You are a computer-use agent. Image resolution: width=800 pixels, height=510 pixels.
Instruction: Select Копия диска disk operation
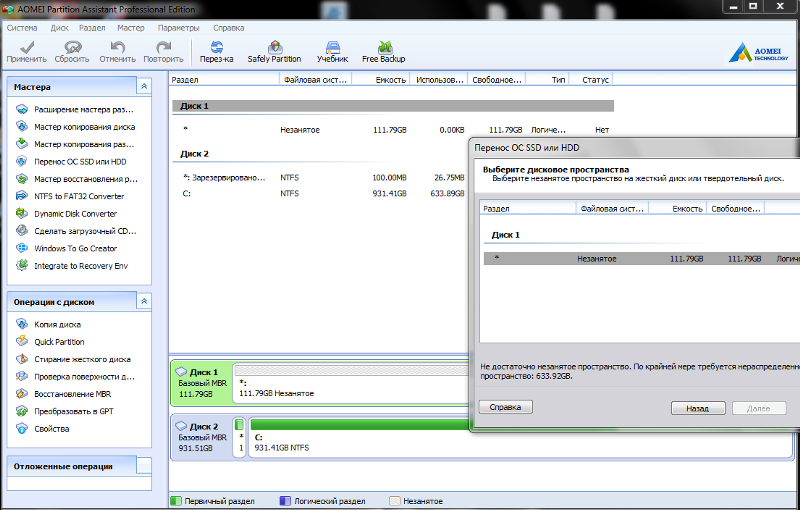pos(48,324)
